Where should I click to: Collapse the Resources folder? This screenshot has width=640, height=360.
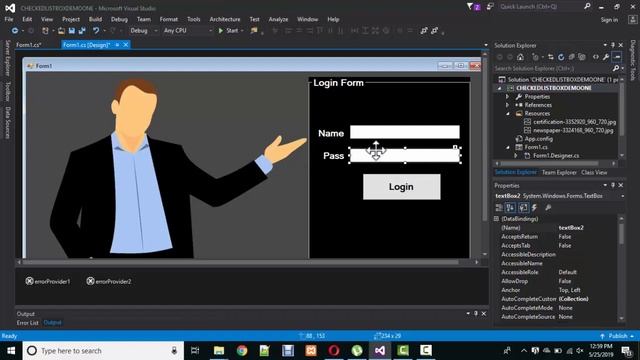[x=508, y=113]
